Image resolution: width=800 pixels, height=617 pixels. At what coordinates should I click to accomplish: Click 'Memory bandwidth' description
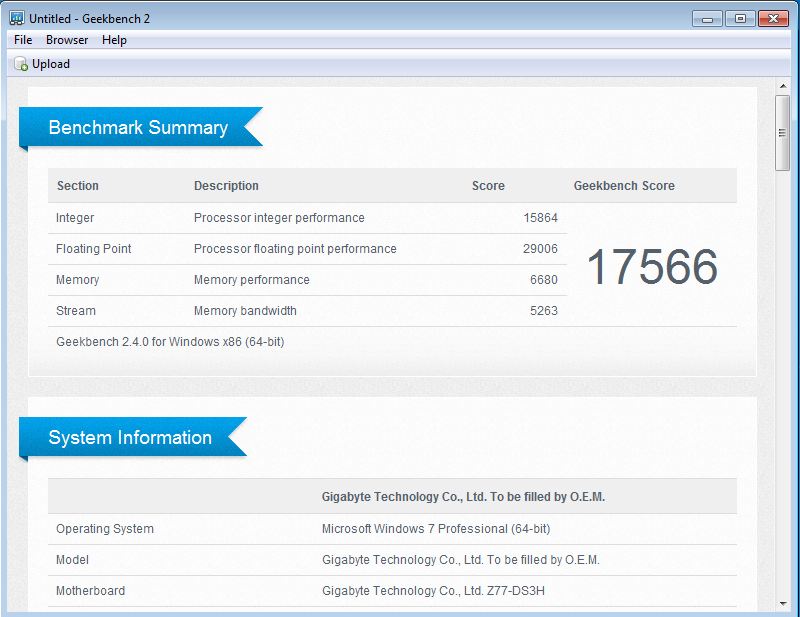tap(245, 311)
